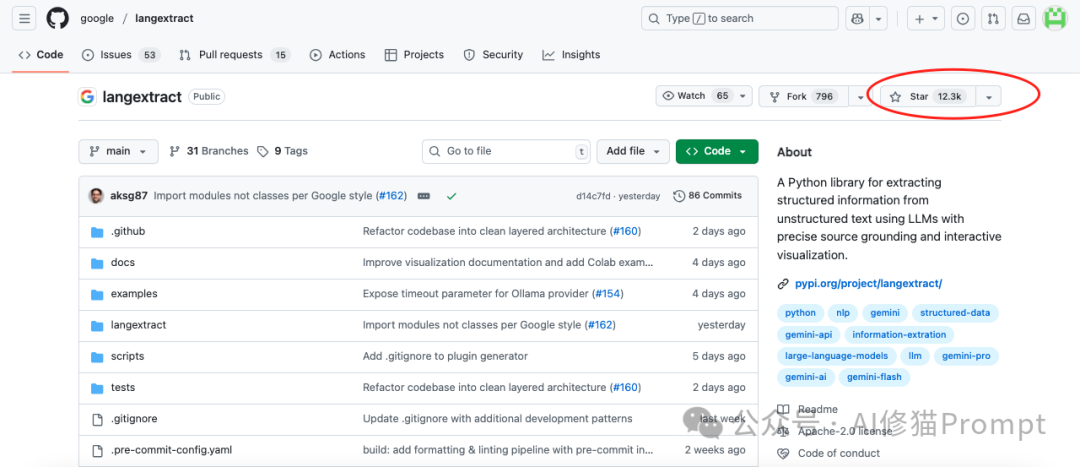1080x467 pixels.
Task: Open Add .gitignore to plugin generator commit
Action: [x=445, y=356]
